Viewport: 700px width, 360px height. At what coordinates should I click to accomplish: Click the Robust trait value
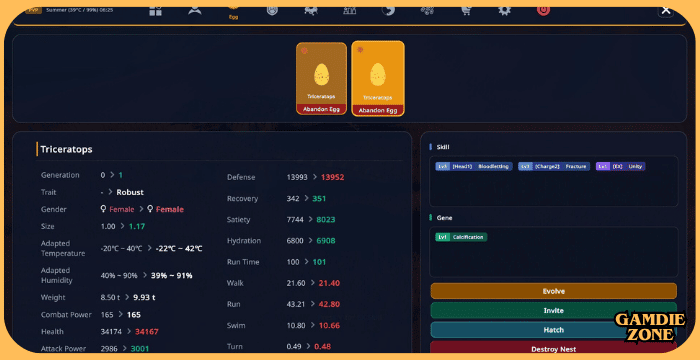(130, 192)
